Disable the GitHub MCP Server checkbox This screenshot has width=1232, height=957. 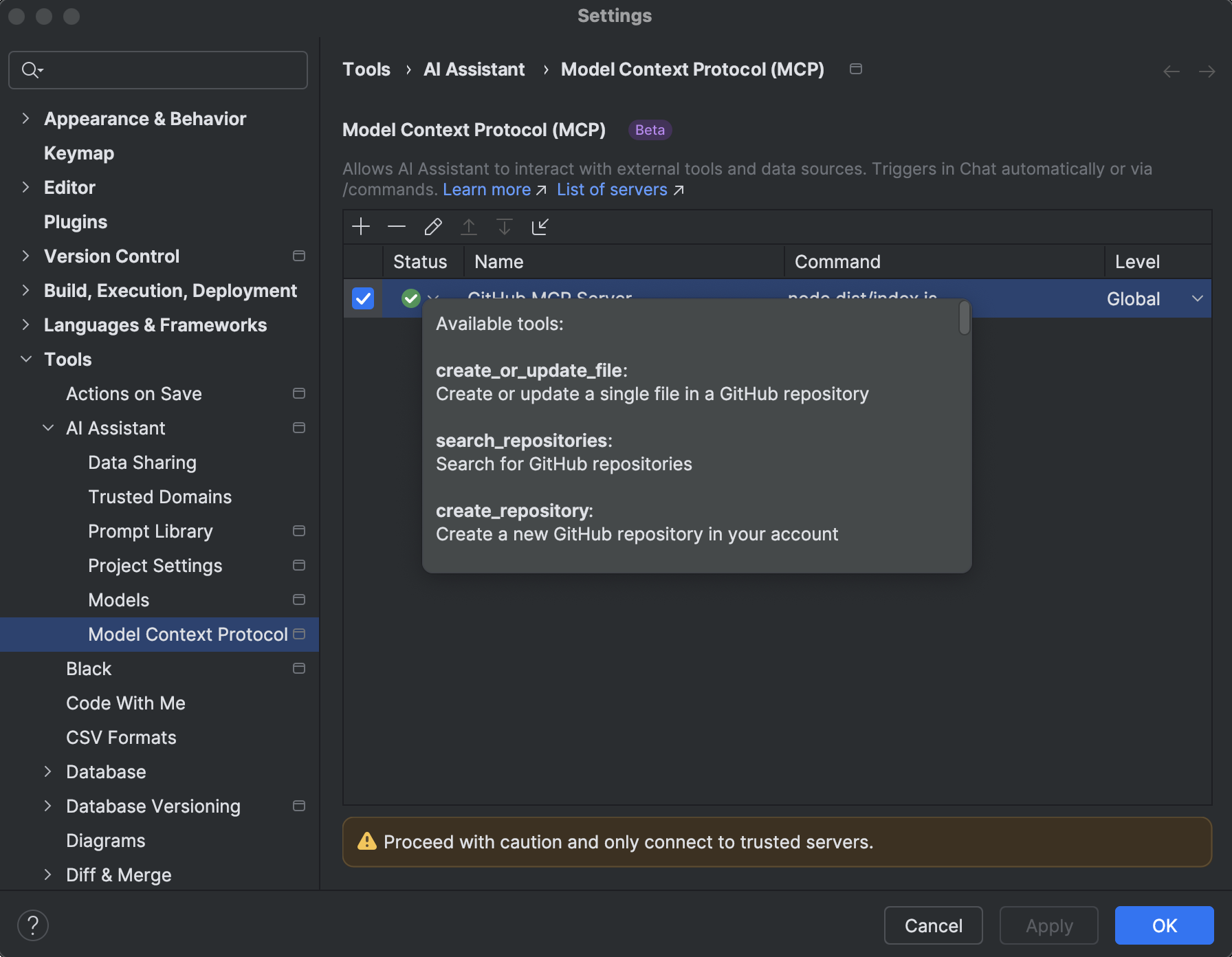click(x=362, y=298)
